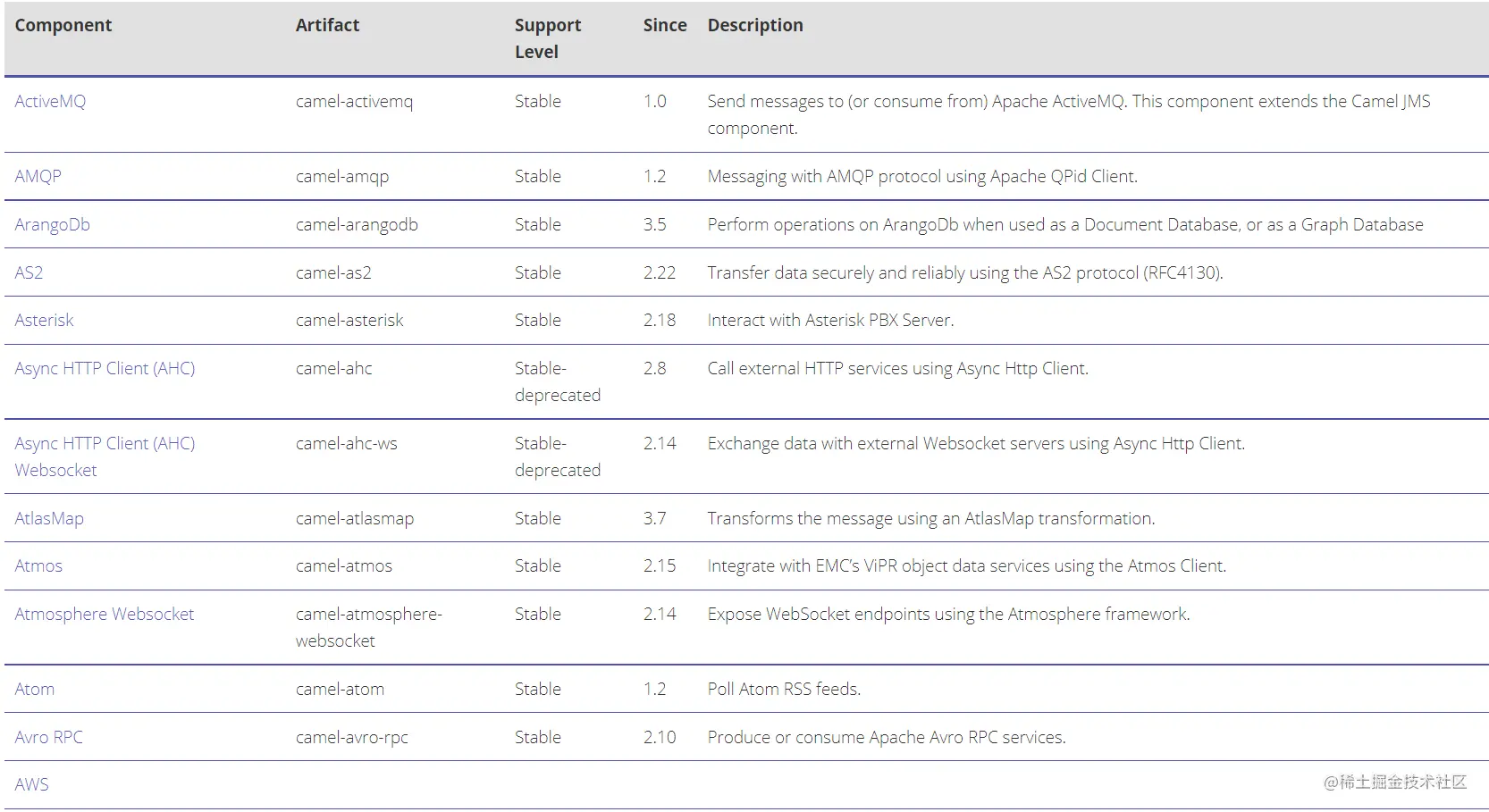Select the camel-atmosphere-websocket artifact text
1489x812 pixels.
point(369,627)
